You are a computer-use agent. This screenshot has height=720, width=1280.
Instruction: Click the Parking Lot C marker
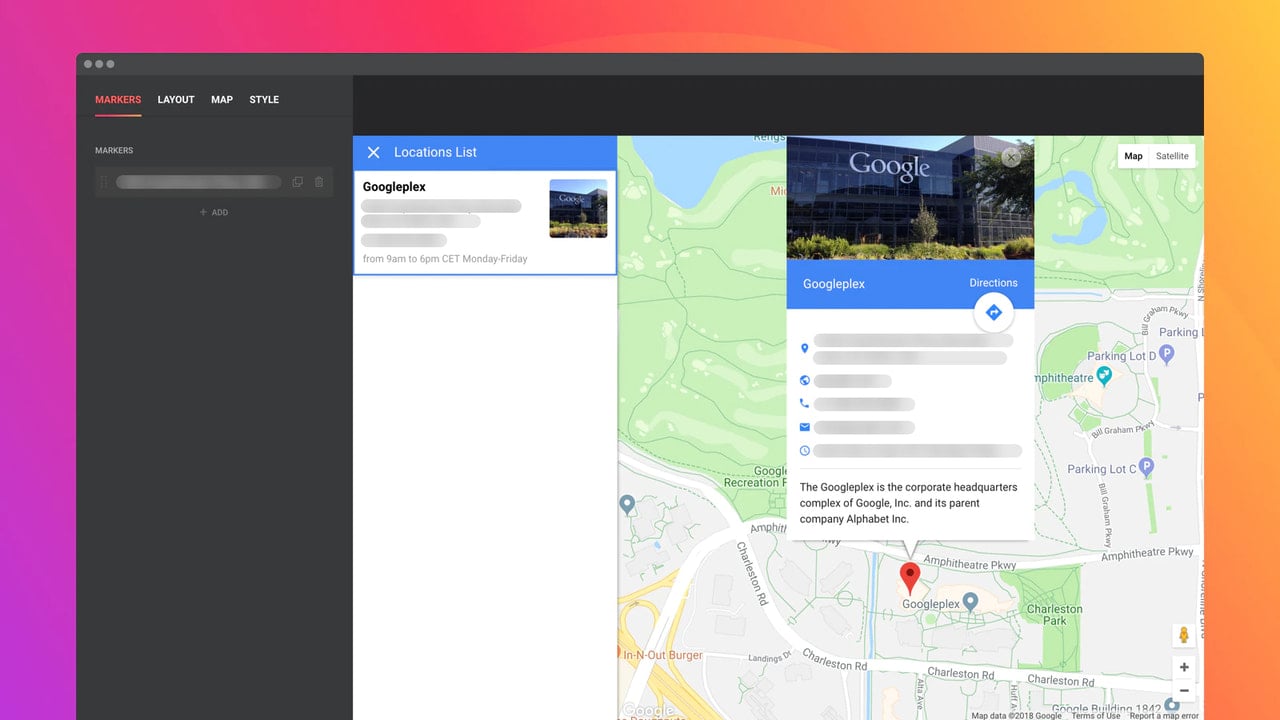1147,467
